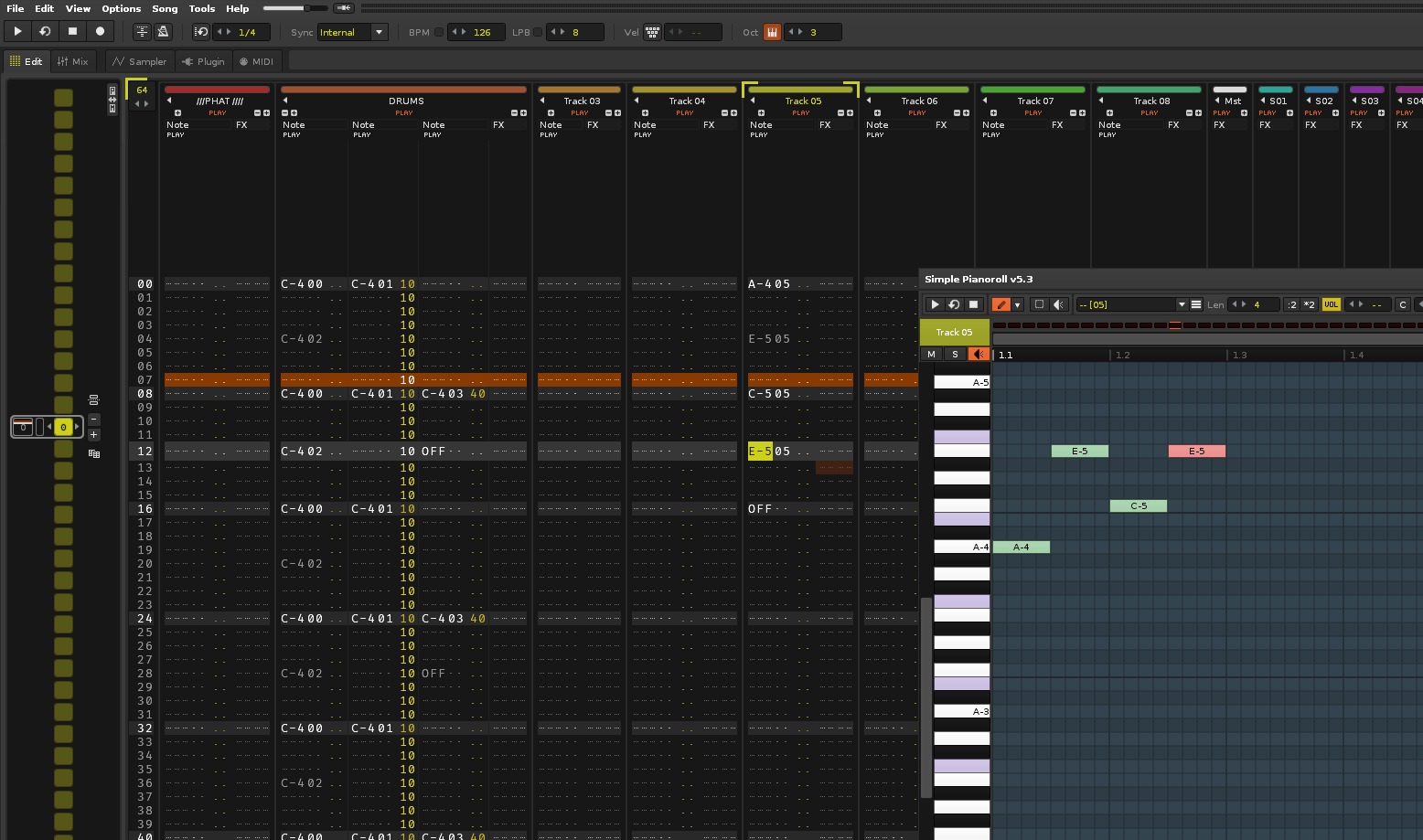1423x840 pixels.
Task: Toggle pattern loop in main transport
Action: (45, 31)
